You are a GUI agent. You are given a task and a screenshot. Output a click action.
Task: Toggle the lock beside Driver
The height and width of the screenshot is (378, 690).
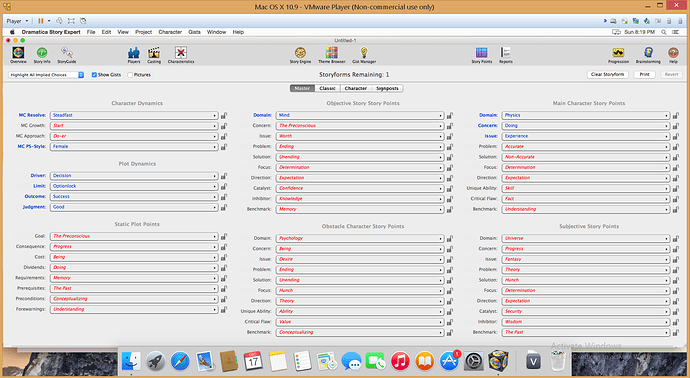[224, 176]
